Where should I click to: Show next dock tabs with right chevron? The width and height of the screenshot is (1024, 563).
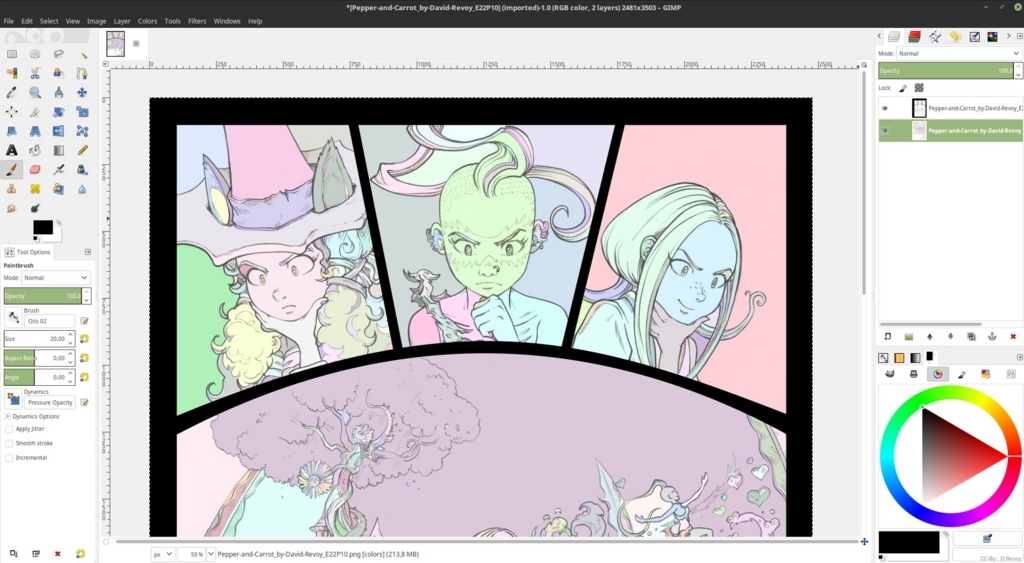point(1008,36)
